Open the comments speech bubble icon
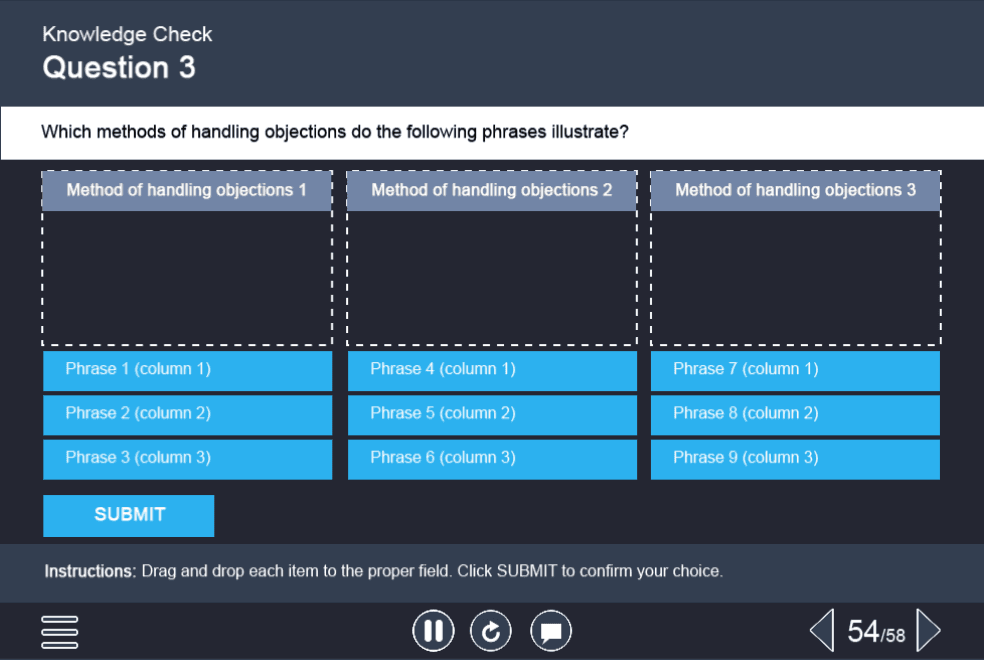Image resolution: width=984 pixels, height=660 pixels. click(x=550, y=631)
